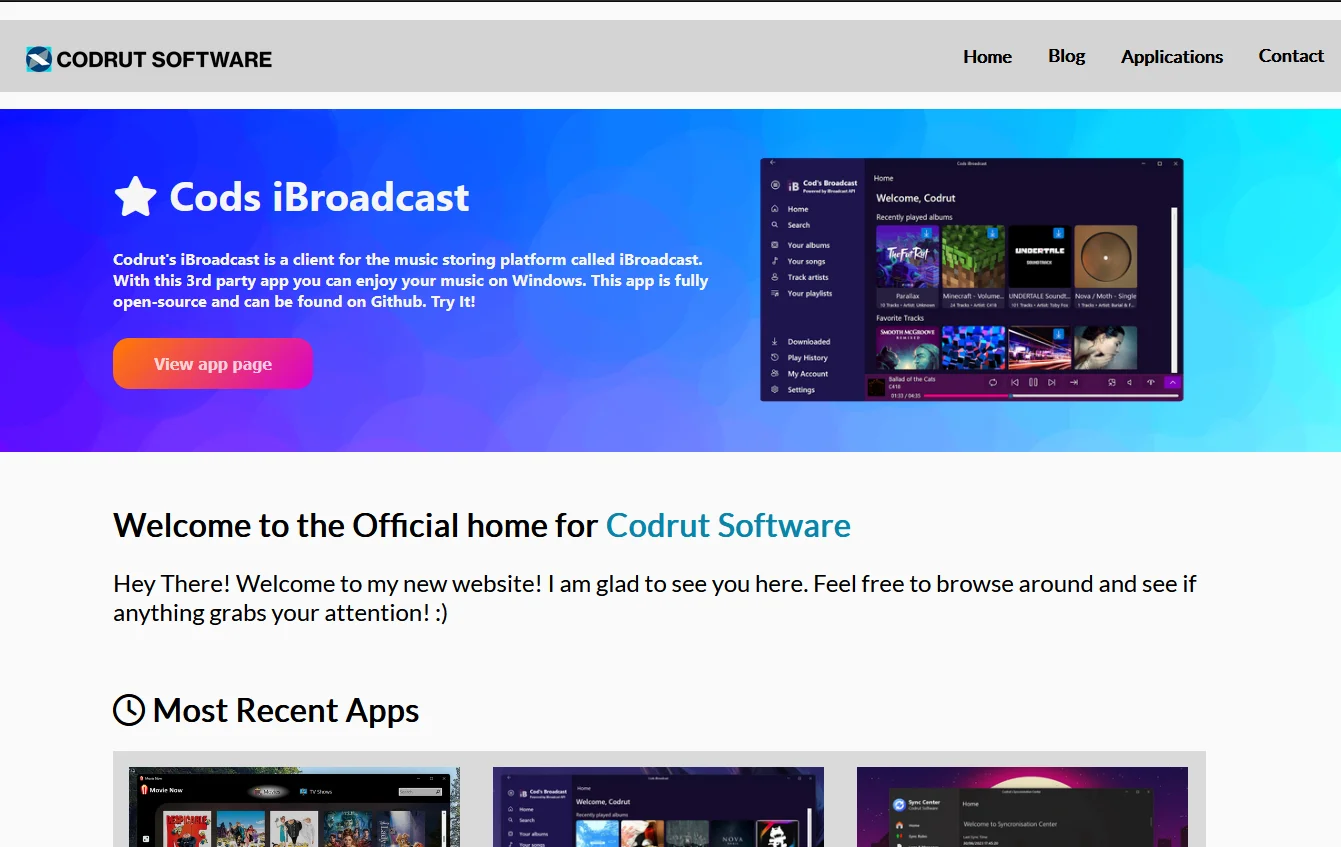This screenshot has width=1341, height=847.
Task: Click the hamburger menu icon in the preview sidebar
Action: (x=775, y=185)
